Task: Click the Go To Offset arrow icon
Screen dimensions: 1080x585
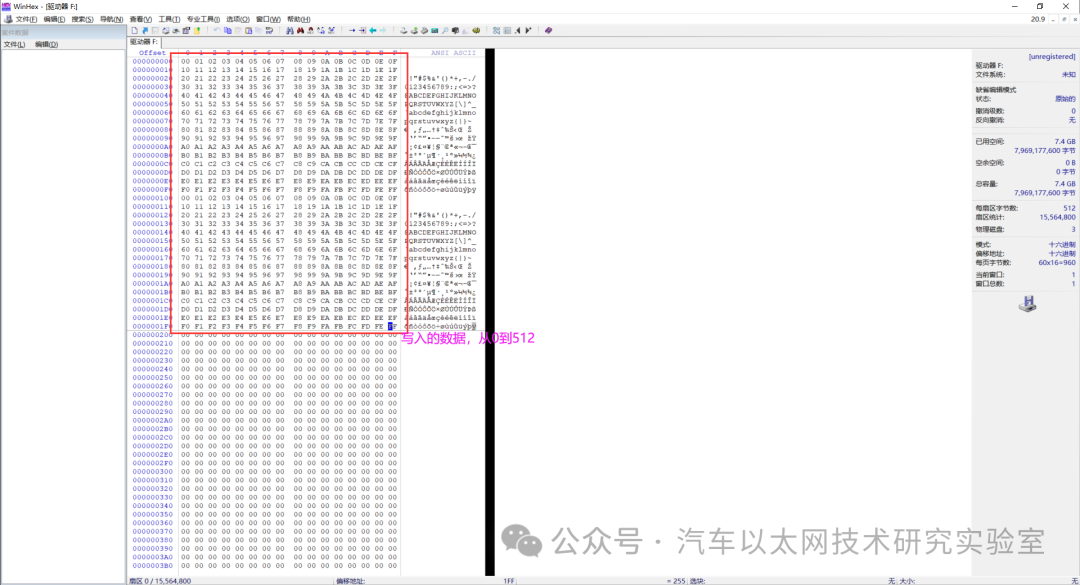Action: 352,30
